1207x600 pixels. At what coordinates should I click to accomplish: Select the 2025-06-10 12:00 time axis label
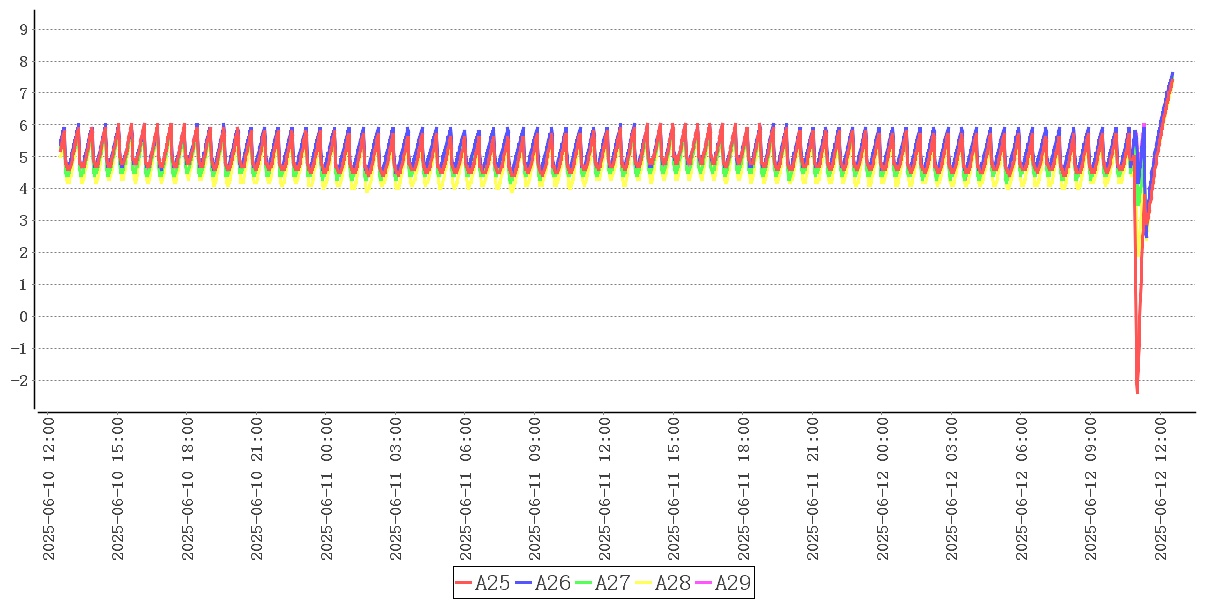pyautogui.click(x=48, y=489)
